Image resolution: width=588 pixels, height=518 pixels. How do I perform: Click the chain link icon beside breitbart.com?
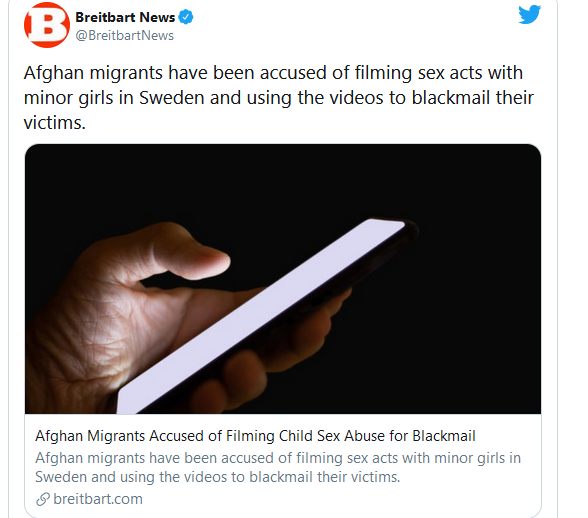pos(43,499)
